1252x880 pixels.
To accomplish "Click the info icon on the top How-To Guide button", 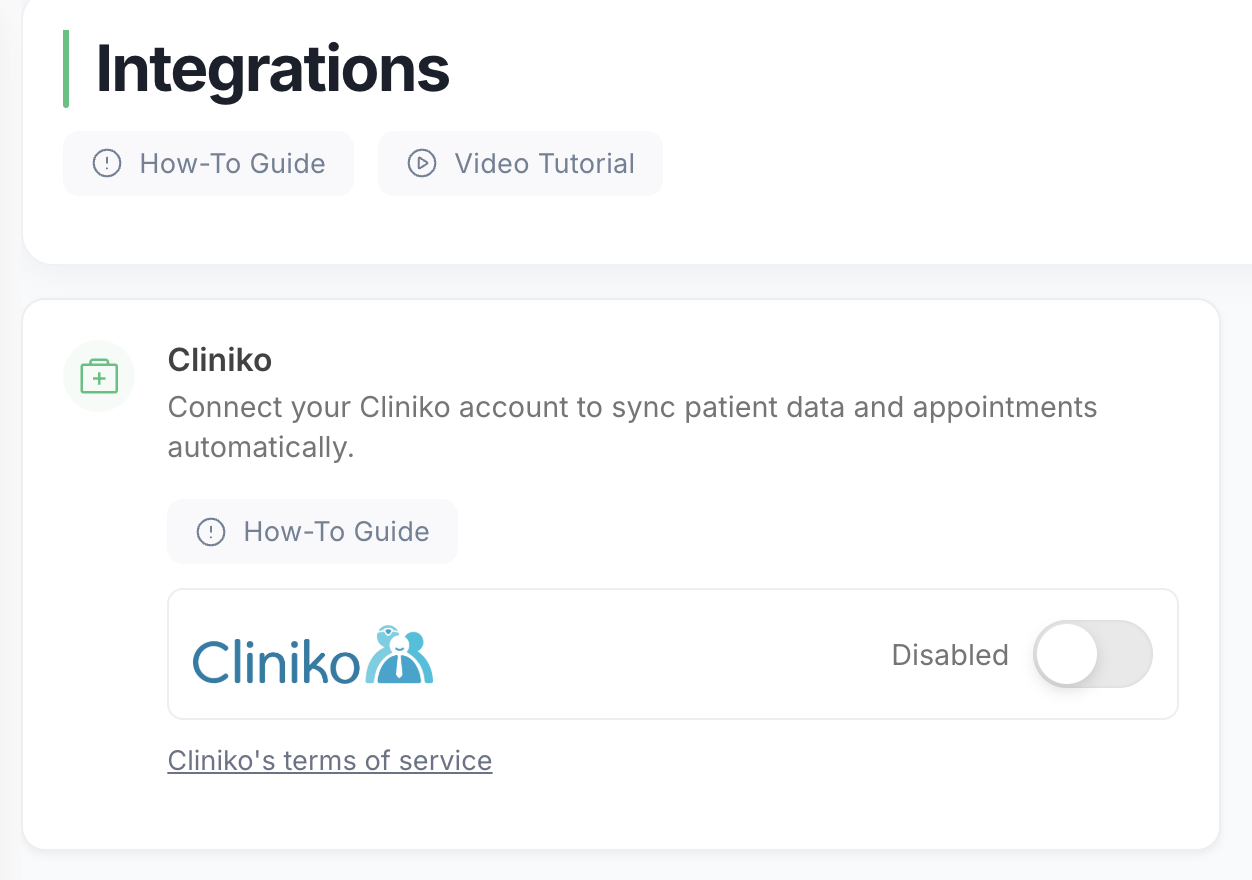I will tap(106, 163).
